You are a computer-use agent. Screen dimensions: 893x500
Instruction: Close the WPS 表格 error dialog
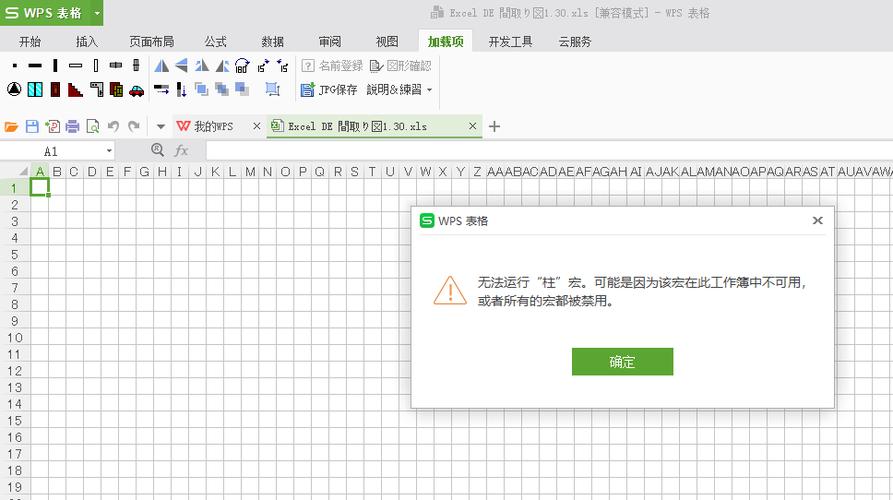817,220
